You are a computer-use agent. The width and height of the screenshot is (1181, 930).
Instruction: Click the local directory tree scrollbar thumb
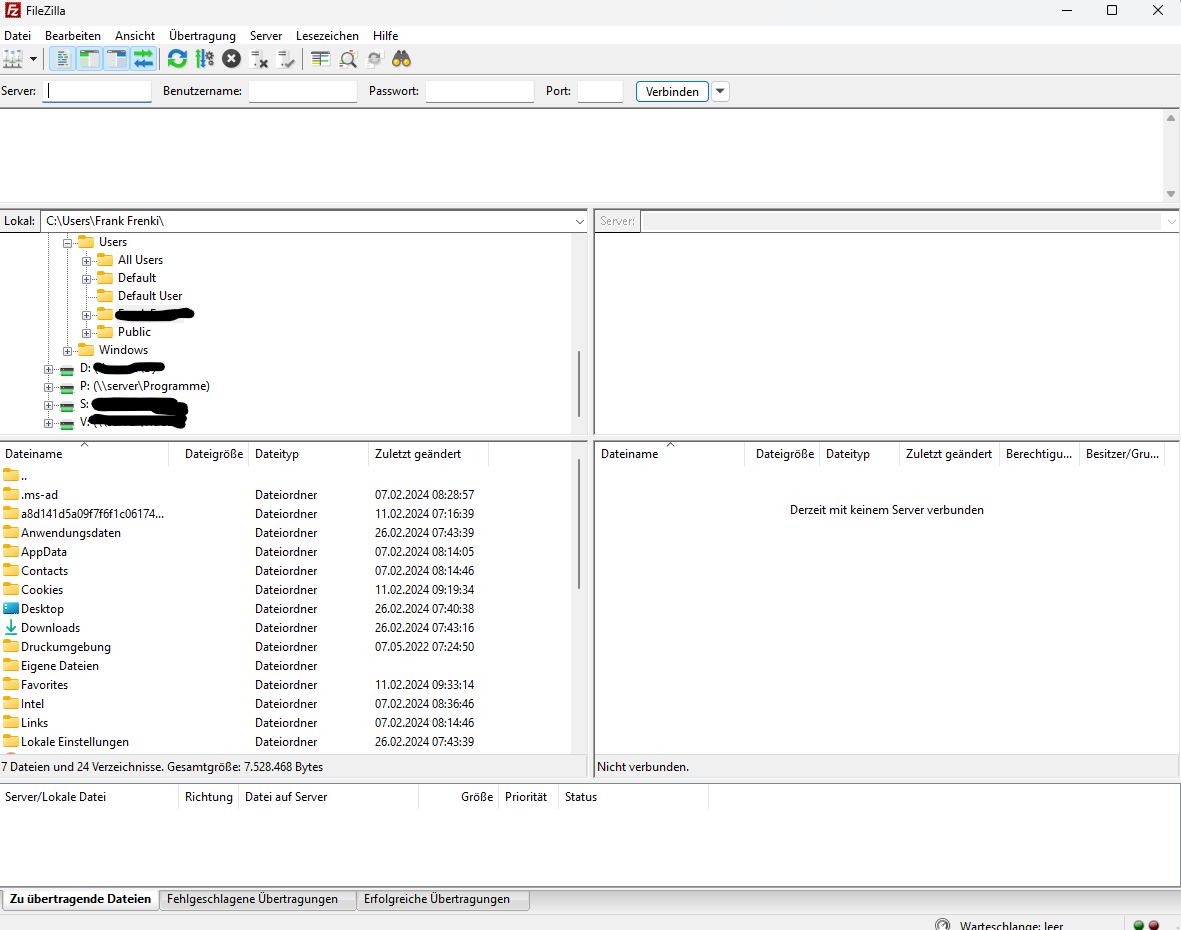(x=578, y=383)
